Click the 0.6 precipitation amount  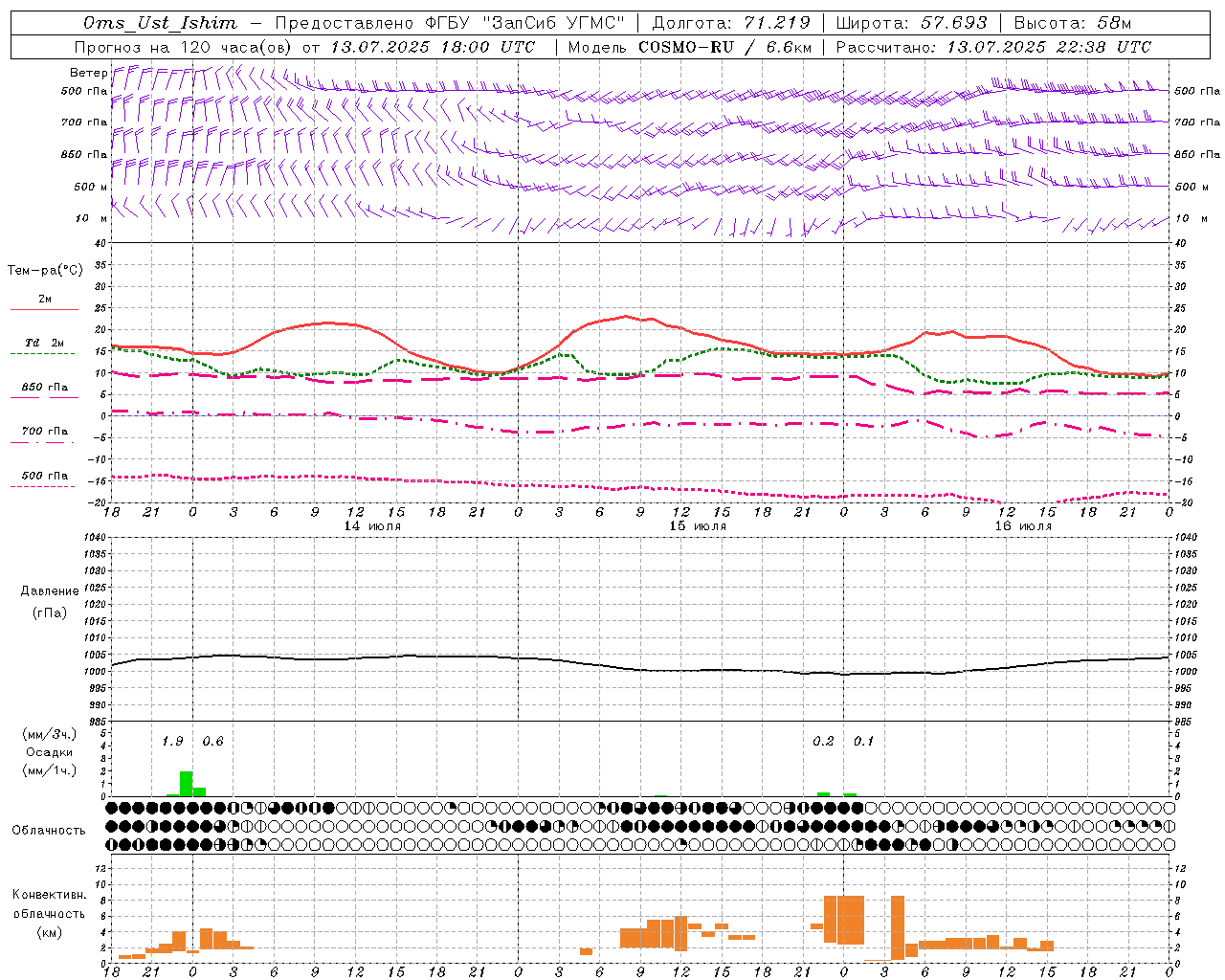[212, 741]
